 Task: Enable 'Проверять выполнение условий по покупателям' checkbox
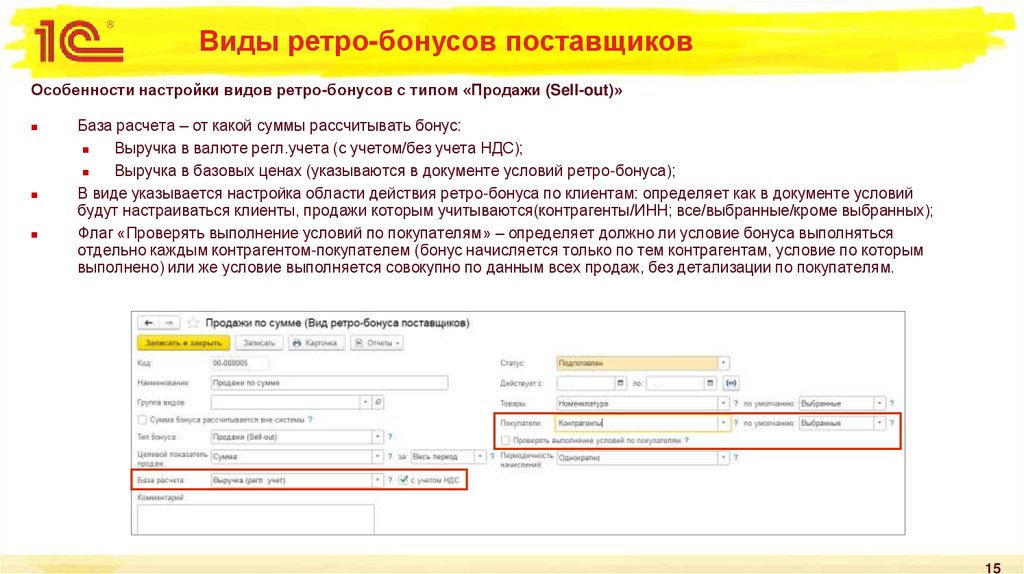(x=505, y=440)
